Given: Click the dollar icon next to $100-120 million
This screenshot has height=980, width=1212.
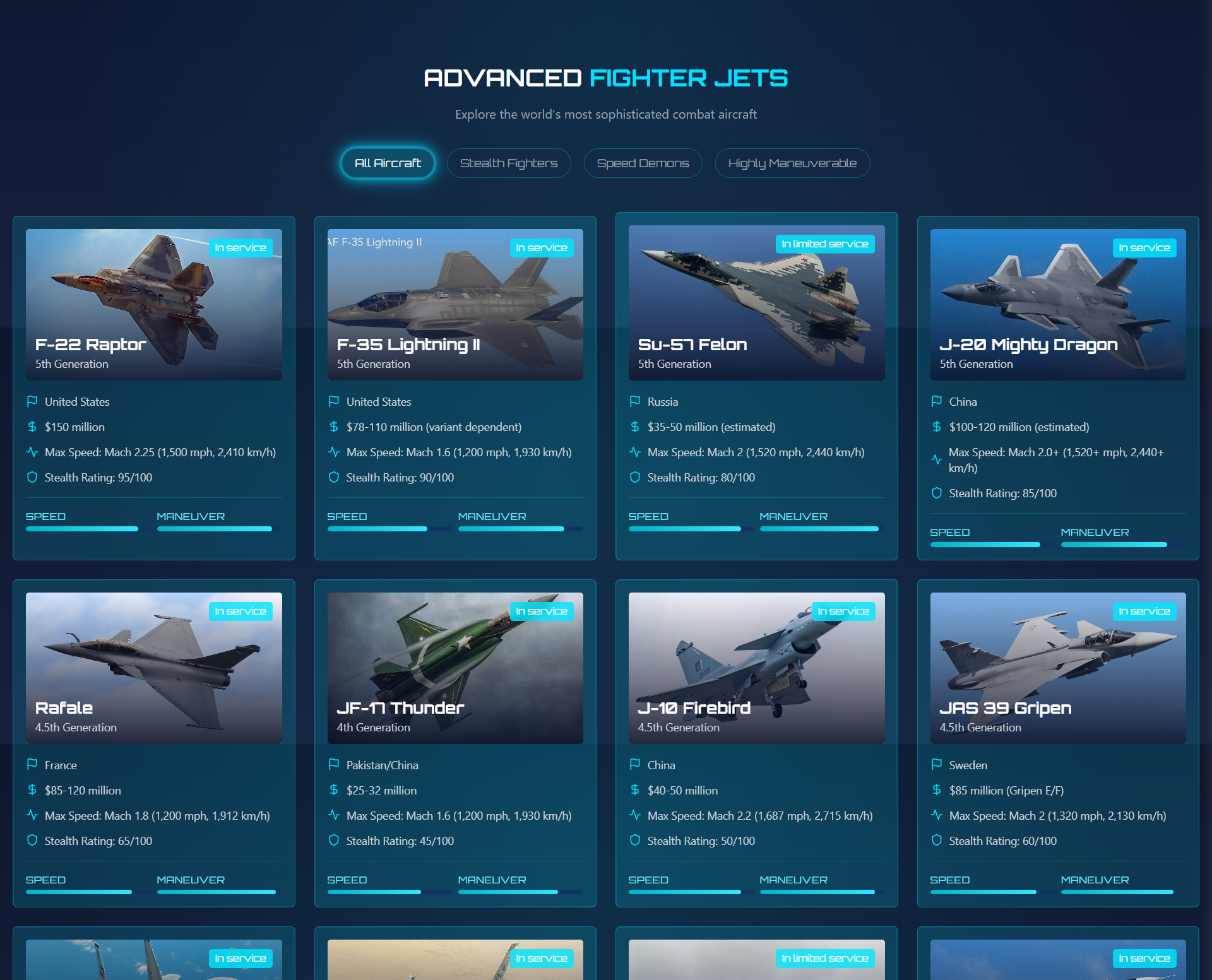Looking at the screenshot, I should [937, 427].
